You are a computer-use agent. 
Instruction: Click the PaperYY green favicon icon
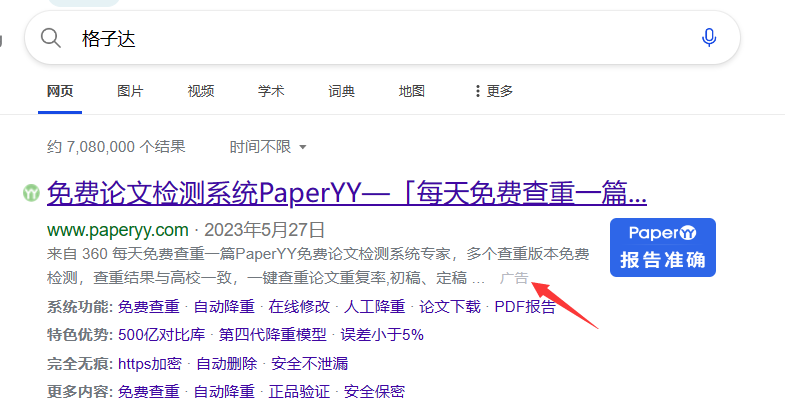pyautogui.click(x=32, y=190)
